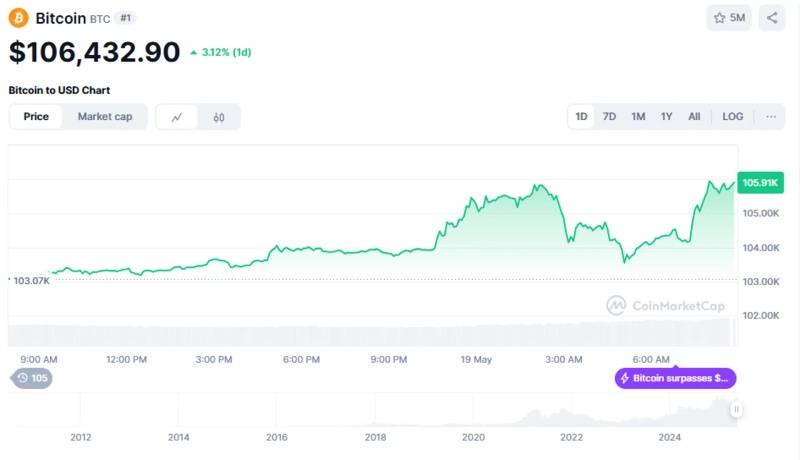Click the #1 rank badge
This screenshot has width=800, height=460.
(125, 18)
